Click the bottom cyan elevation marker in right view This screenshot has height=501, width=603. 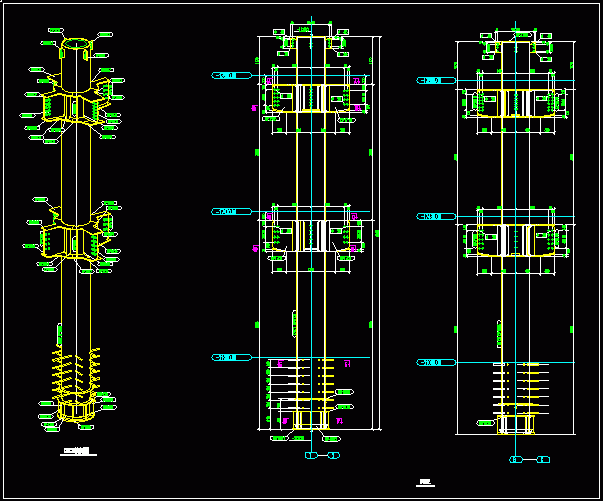pos(434,361)
